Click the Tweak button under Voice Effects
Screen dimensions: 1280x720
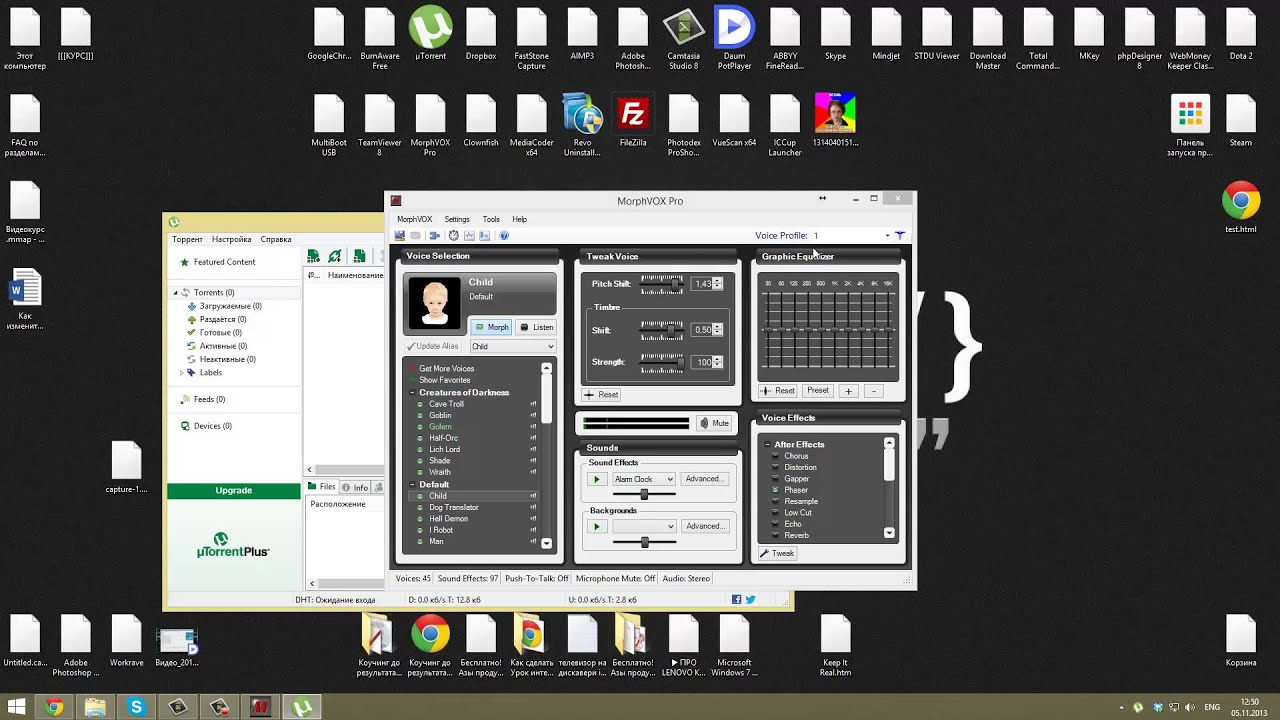(777, 553)
